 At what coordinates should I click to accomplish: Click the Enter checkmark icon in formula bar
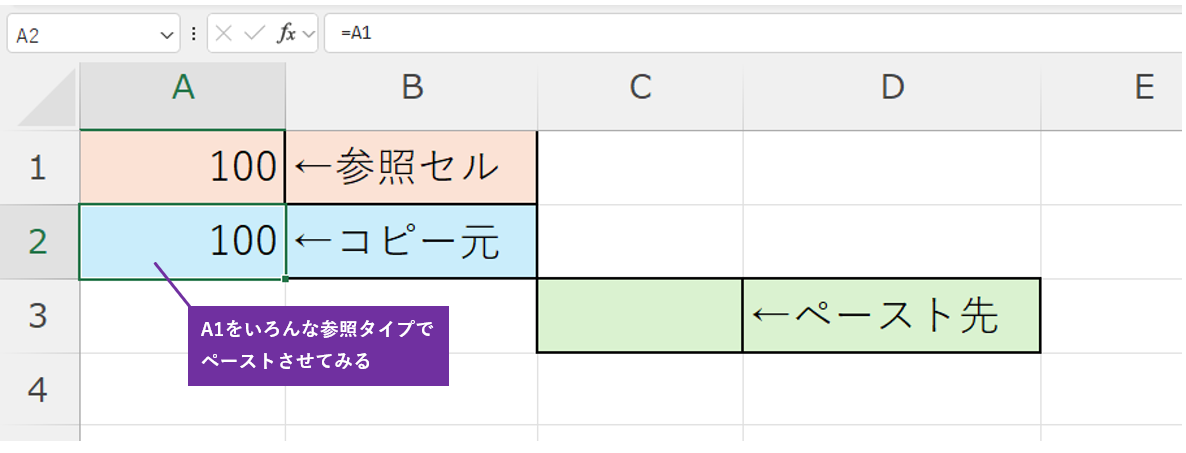coord(254,33)
